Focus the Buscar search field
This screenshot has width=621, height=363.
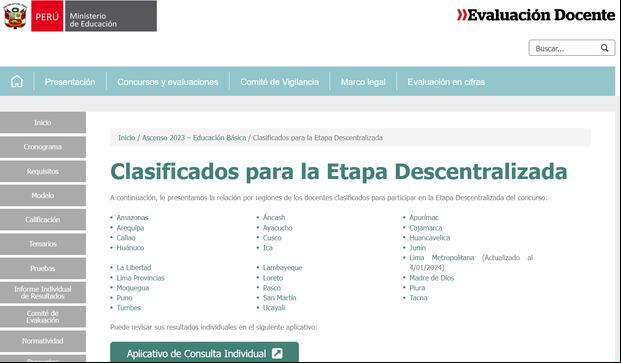point(571,48)
